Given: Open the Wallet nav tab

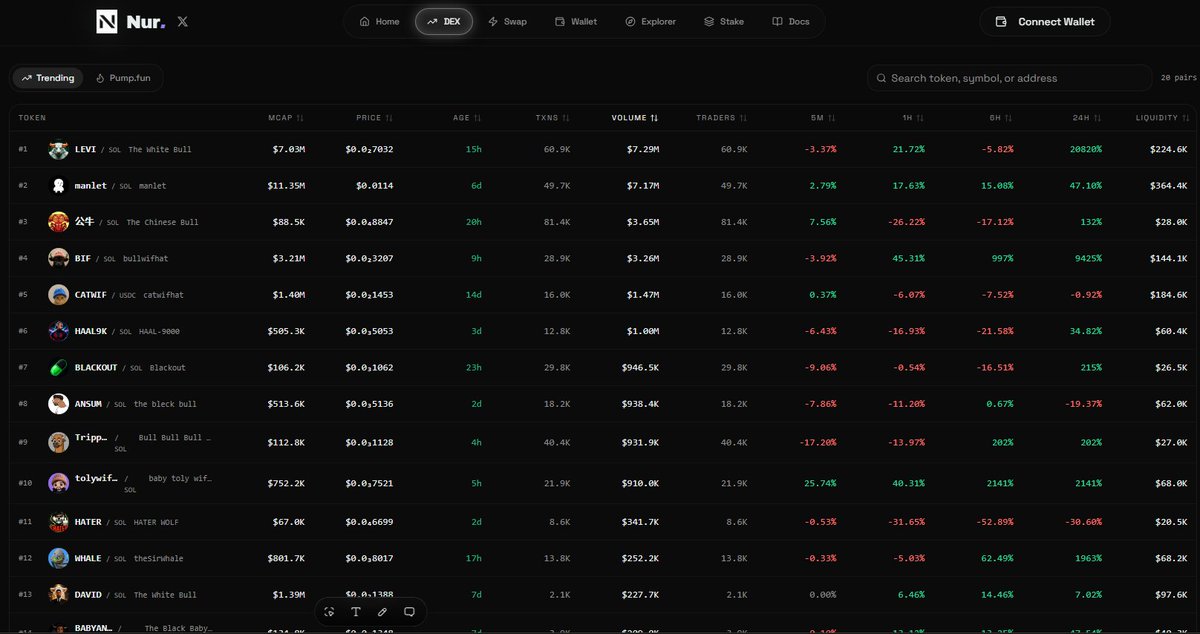Looking at the screenshot, I should coord(575,21).
